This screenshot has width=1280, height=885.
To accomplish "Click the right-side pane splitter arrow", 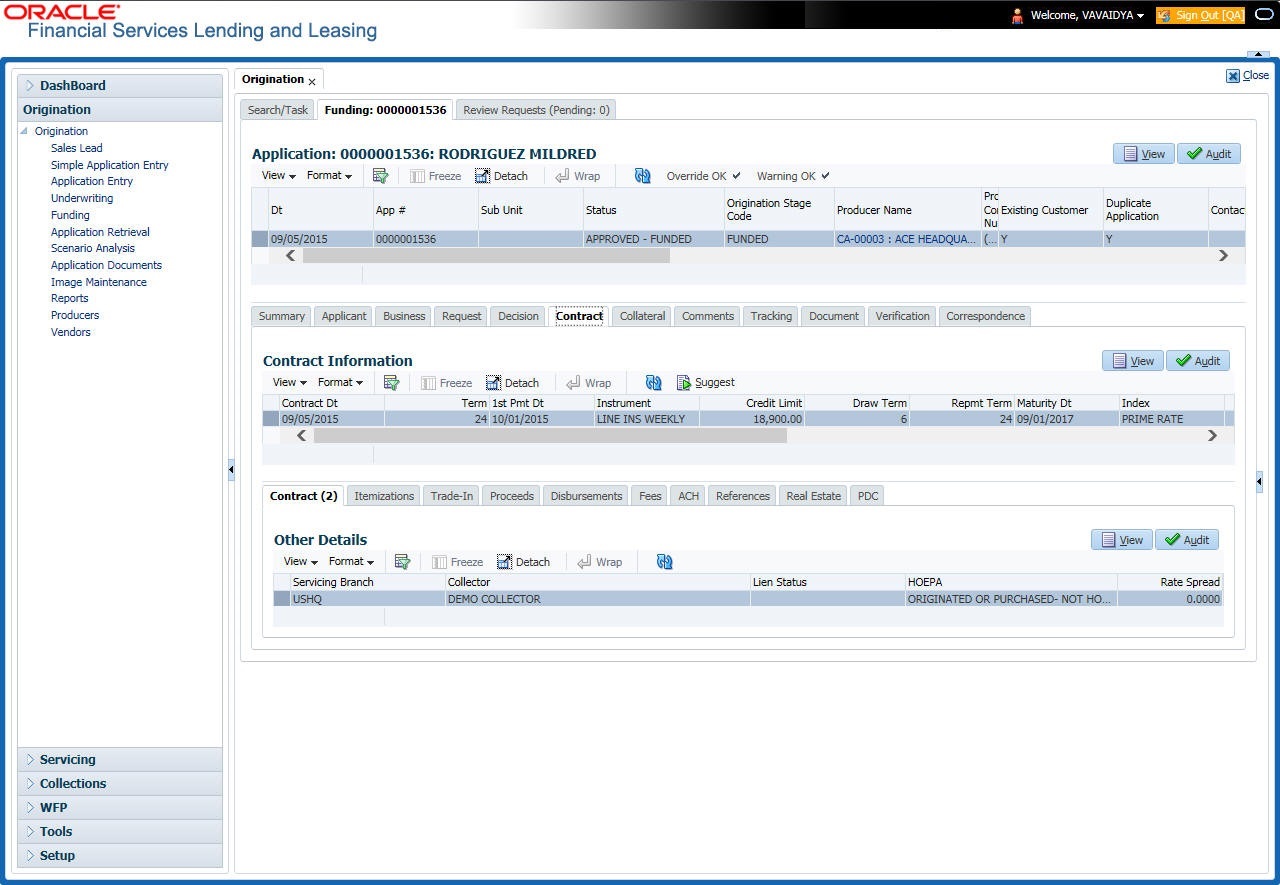I will [x=1259, y=482].
